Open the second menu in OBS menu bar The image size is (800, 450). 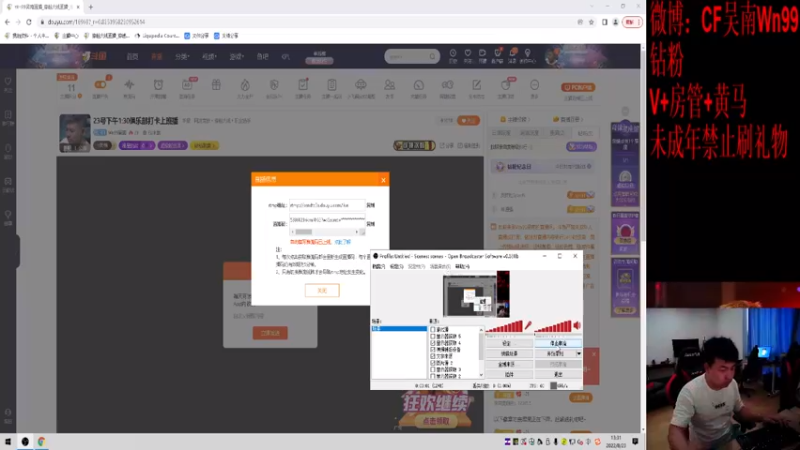pos(396,266)
